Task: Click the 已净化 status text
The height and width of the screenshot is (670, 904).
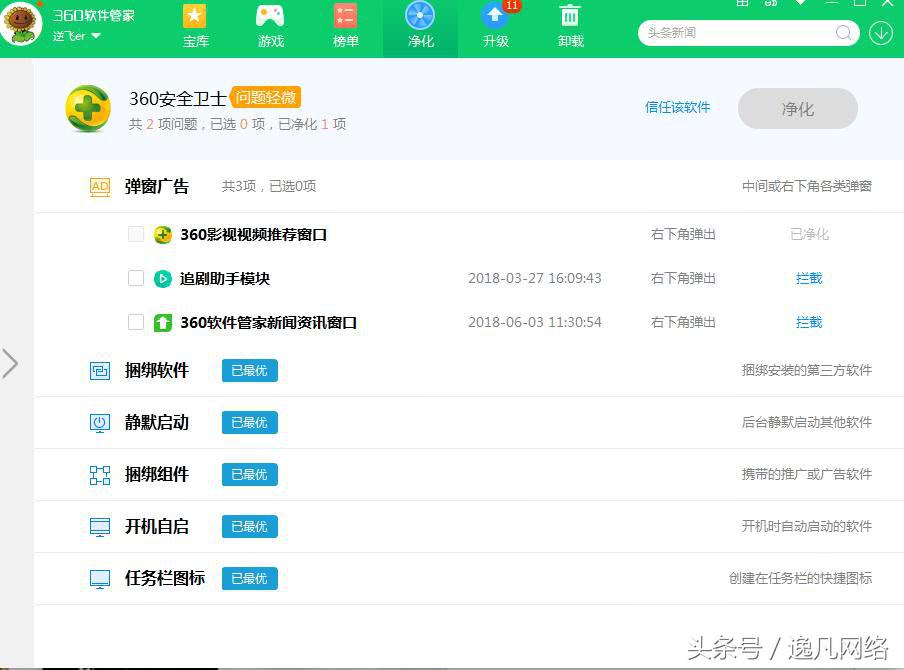Action: click(809, 234)
